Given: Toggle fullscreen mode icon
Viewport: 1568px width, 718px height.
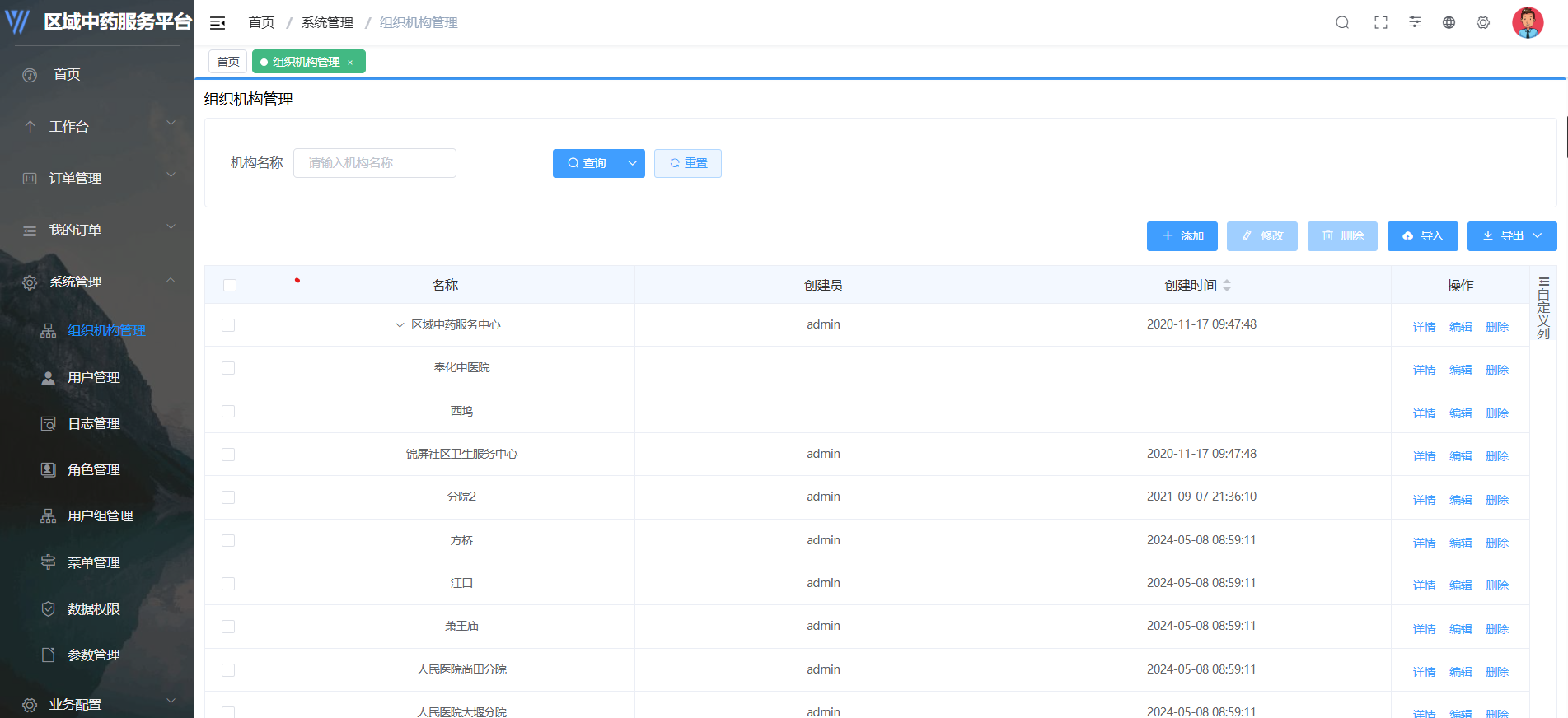Looking at the screenshot, I should coord(1381,23).
